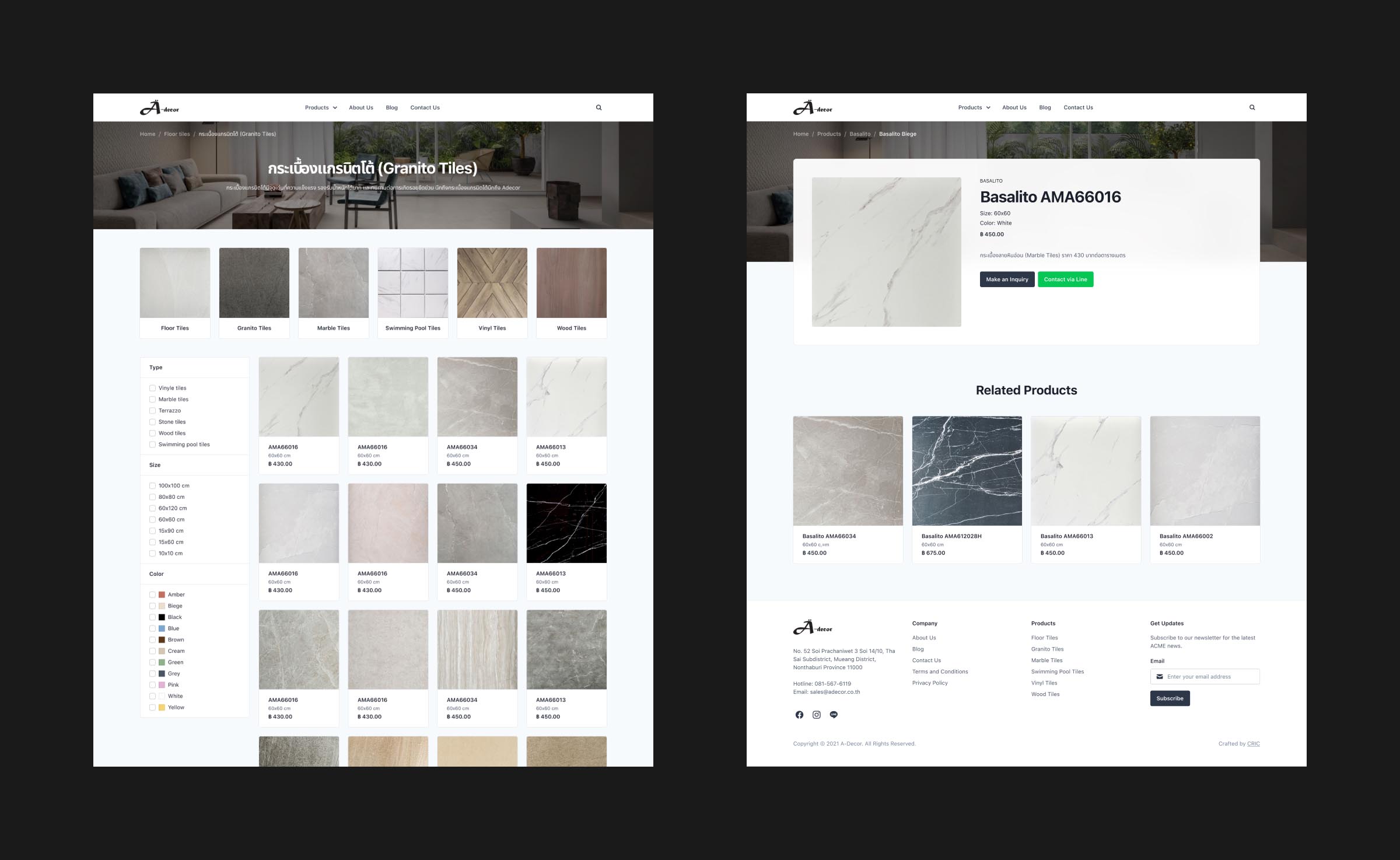Click search icon on Basalito product page

[1252, 107]
